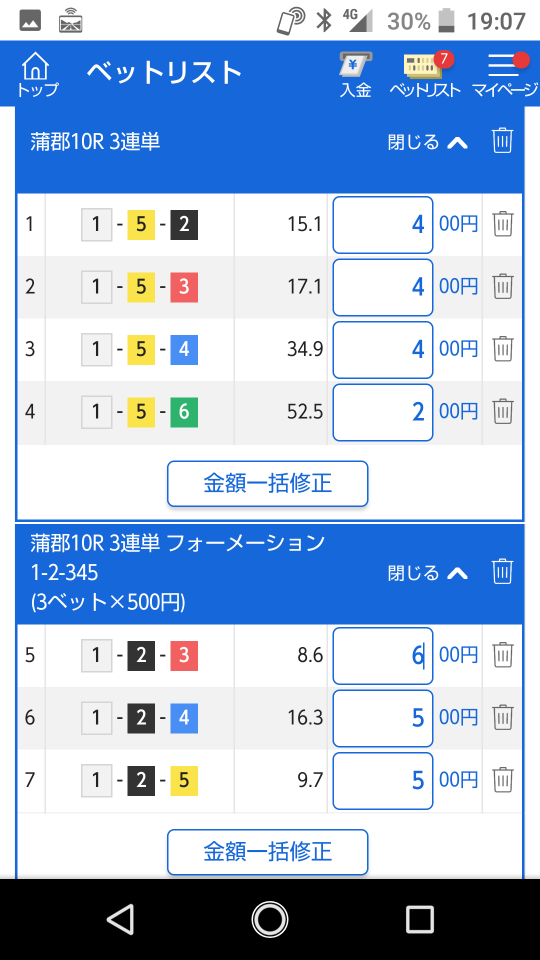Delete bet row 1-5-6
The image size is (540, 960).
click(503, 411)
